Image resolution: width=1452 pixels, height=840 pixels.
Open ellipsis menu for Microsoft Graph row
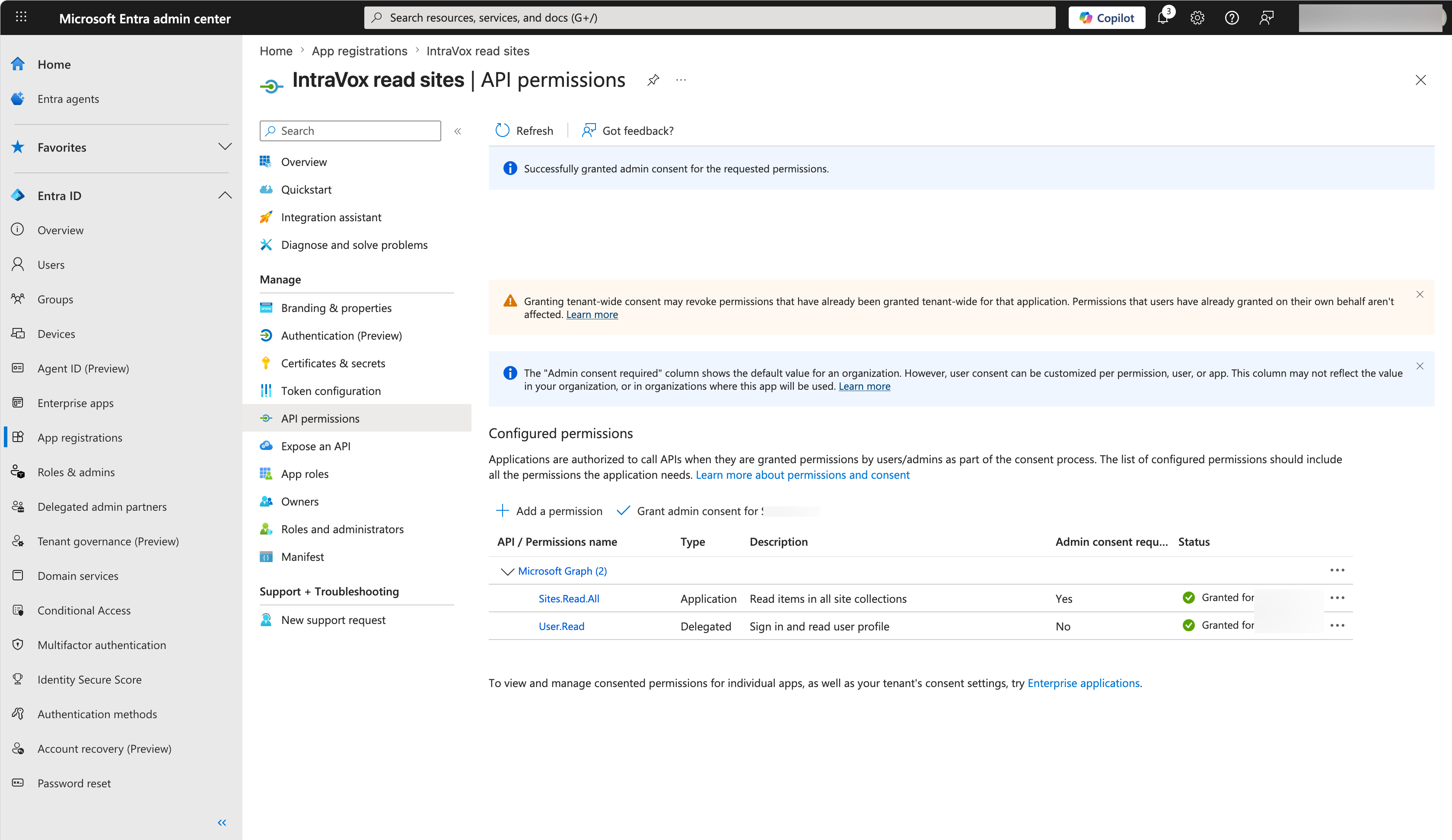coord(1337,570)
